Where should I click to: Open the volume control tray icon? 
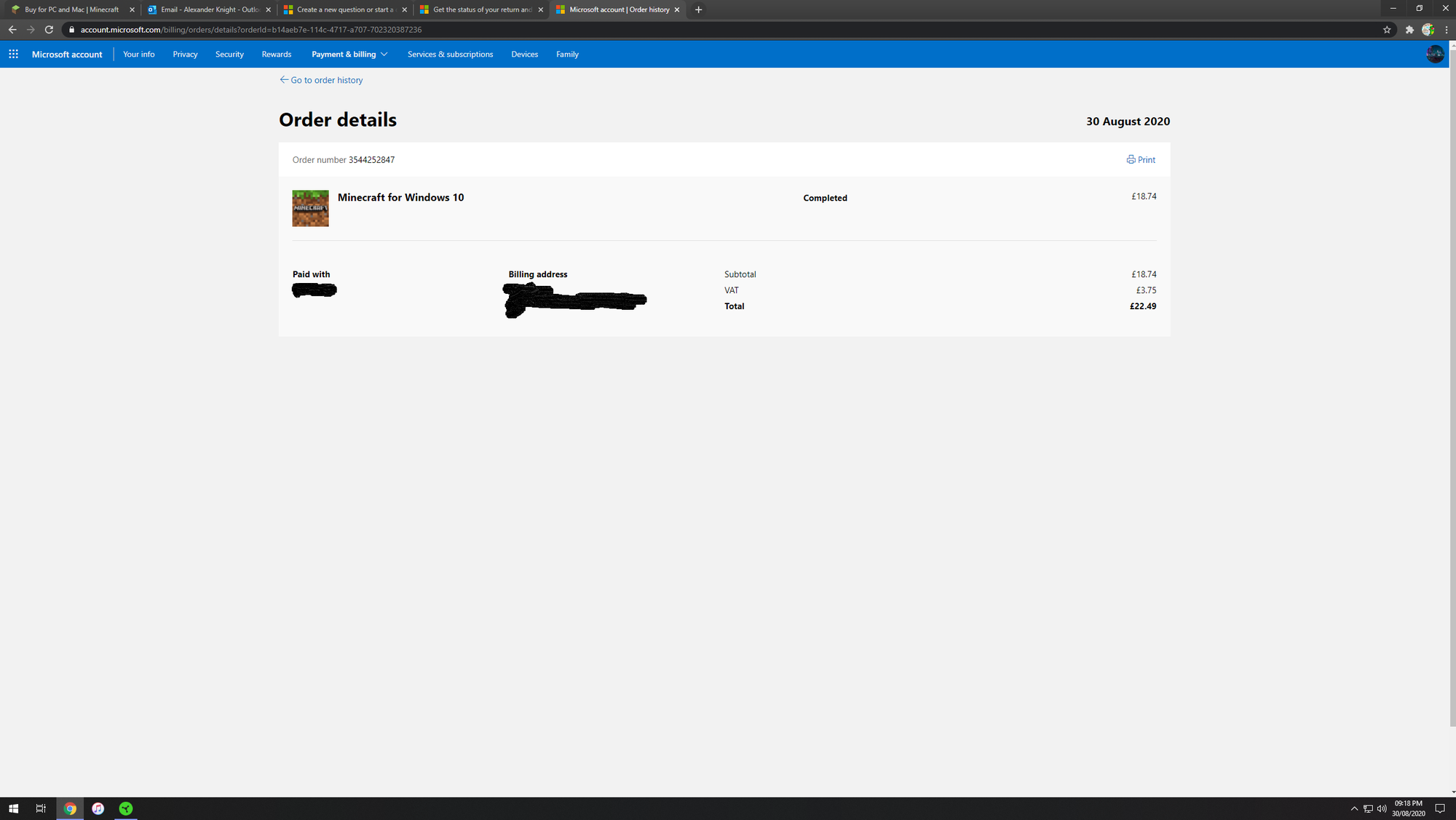point(1382,808)
